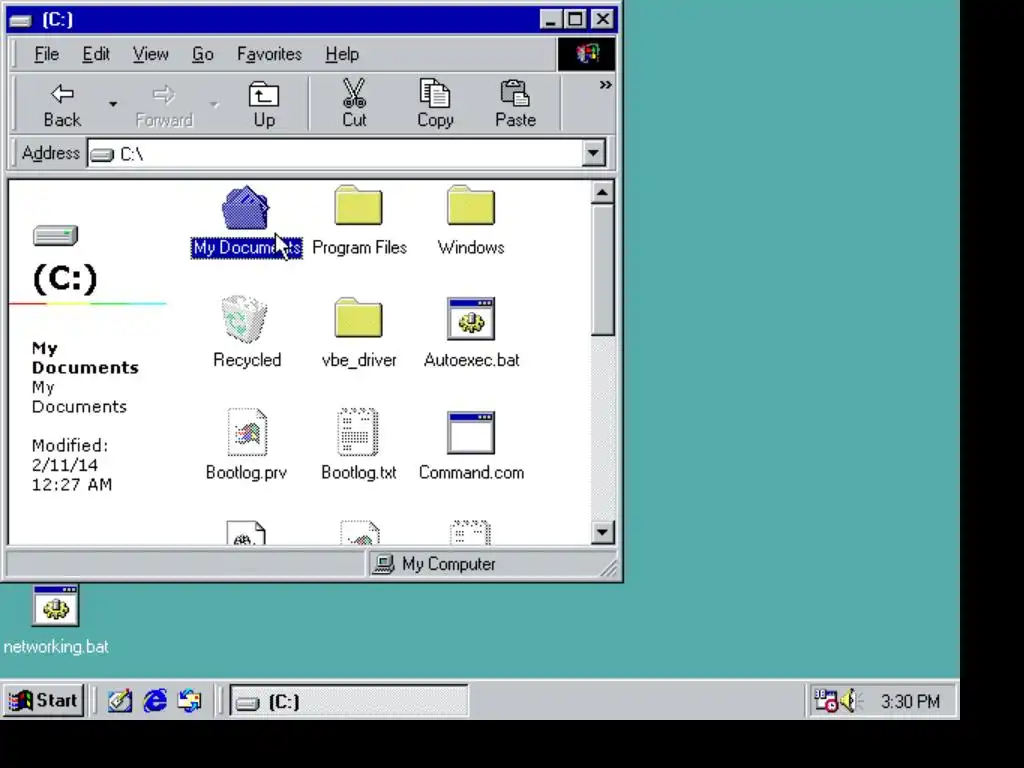
Task: Click the window title bar drive icon
Action: click(x=22, y=20)
